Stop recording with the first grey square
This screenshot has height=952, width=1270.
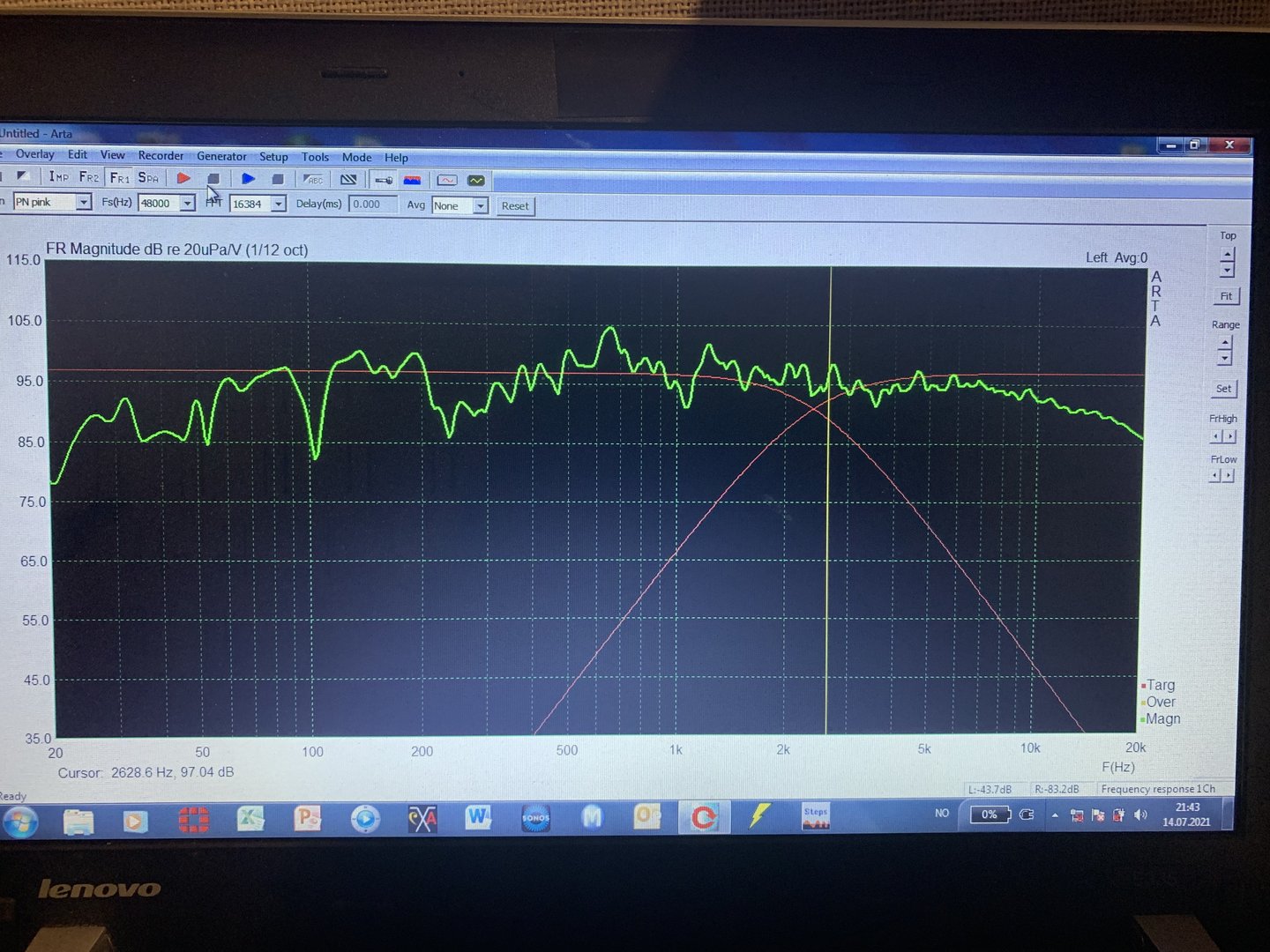(x=213, y=178)
